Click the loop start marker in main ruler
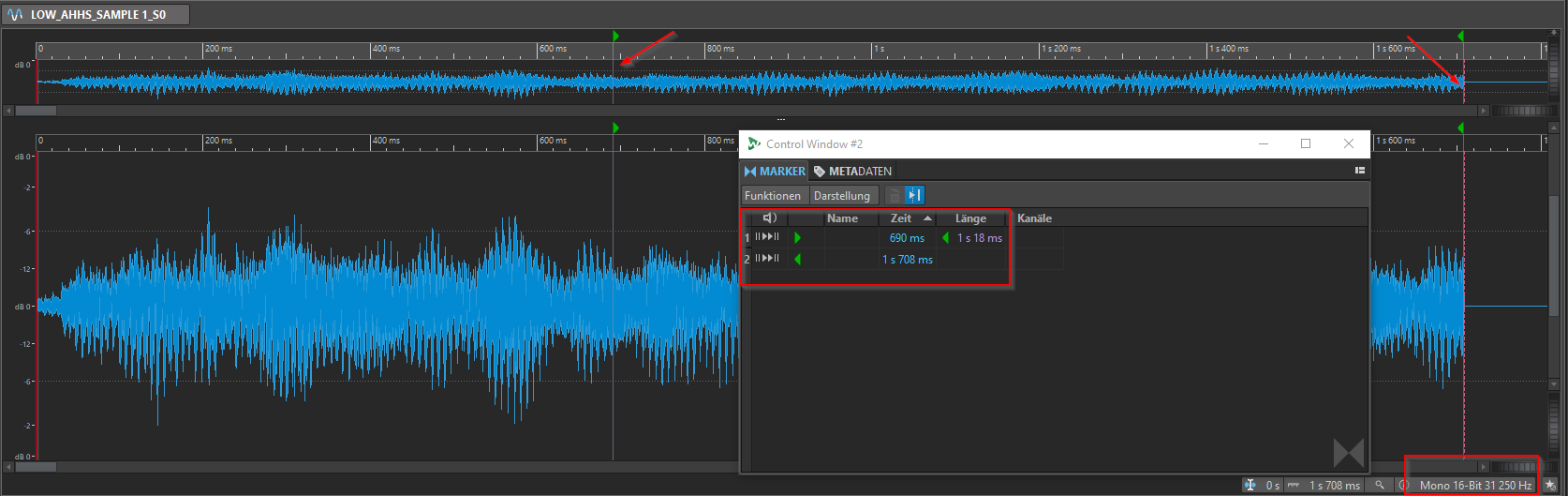Image resolution: width=1568 pixels, height=496 pixels. 615,128
